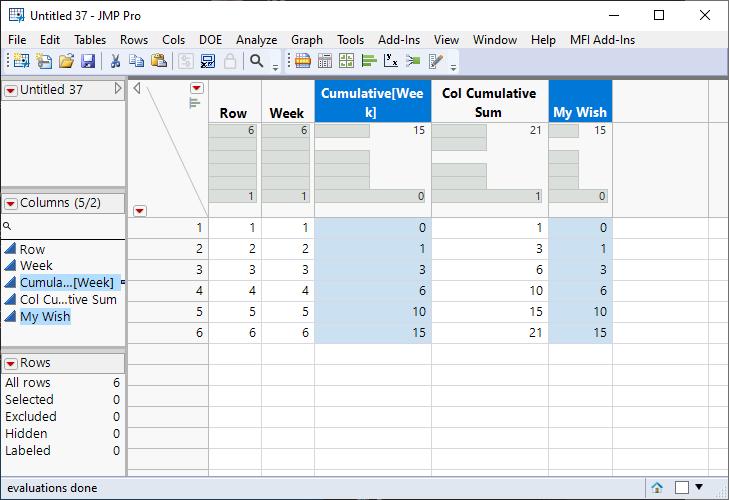Click the Search magnifier icon
Screen dimensions: 729x500
tap(257, 61)
